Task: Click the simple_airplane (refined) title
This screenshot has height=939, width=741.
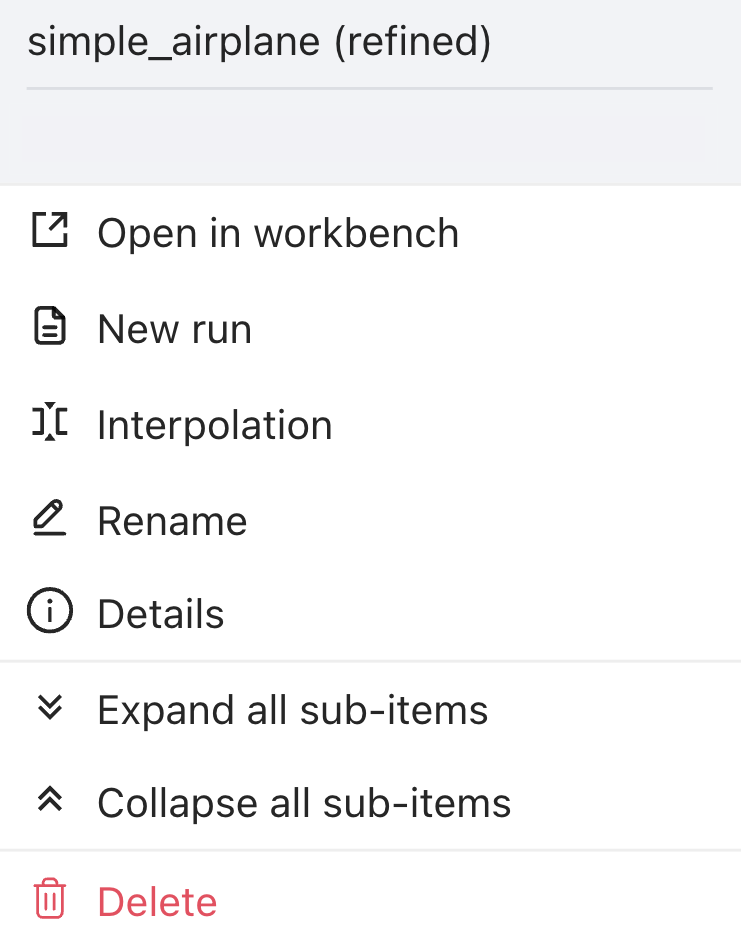Action: coord(259,42)
